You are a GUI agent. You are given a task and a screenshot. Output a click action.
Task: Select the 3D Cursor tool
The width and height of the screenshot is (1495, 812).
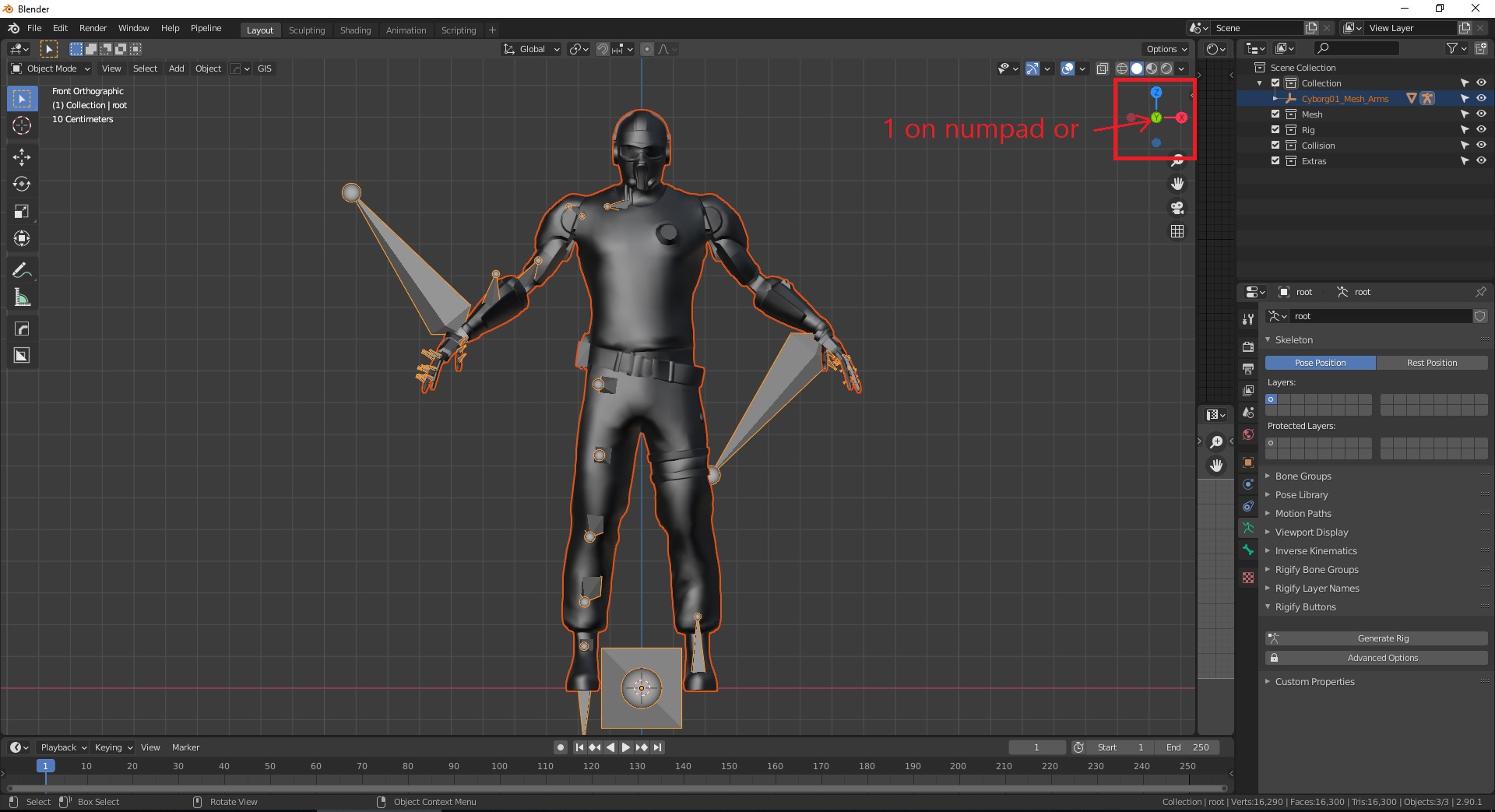tap(22, 125)
